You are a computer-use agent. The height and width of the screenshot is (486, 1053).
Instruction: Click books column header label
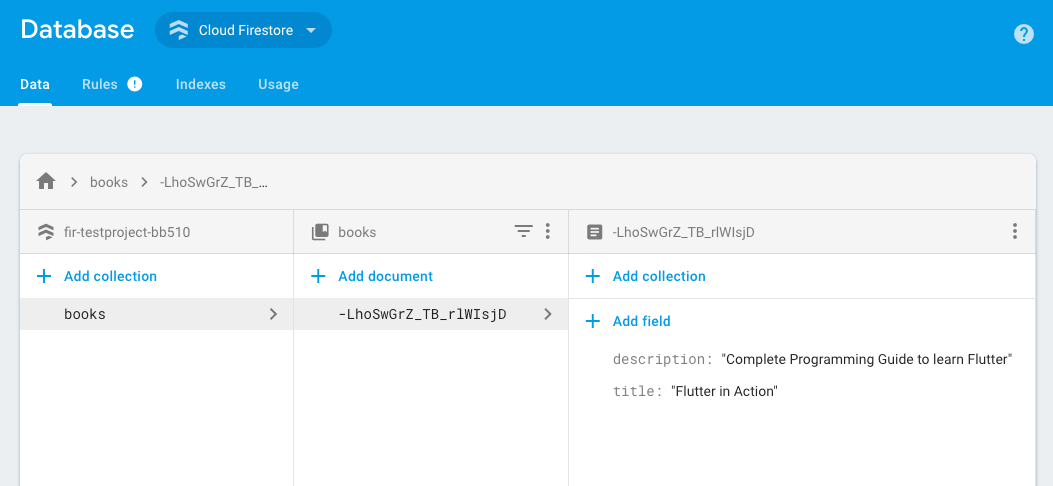[357, 232]
